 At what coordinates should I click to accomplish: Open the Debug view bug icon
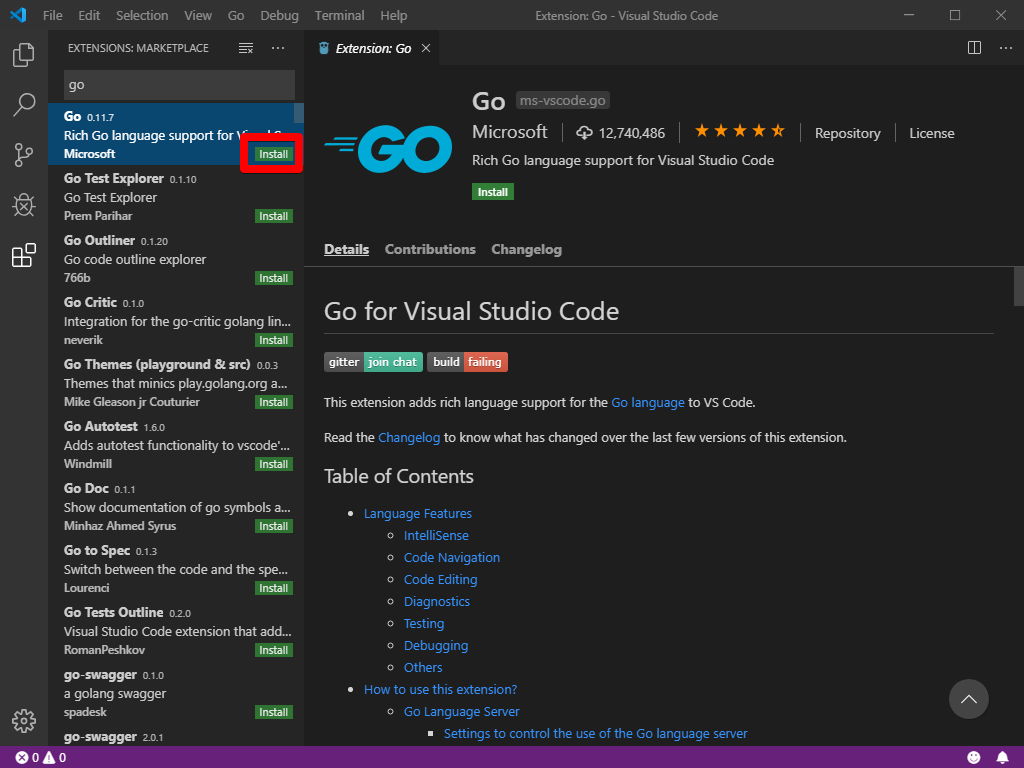pos(24,205)
